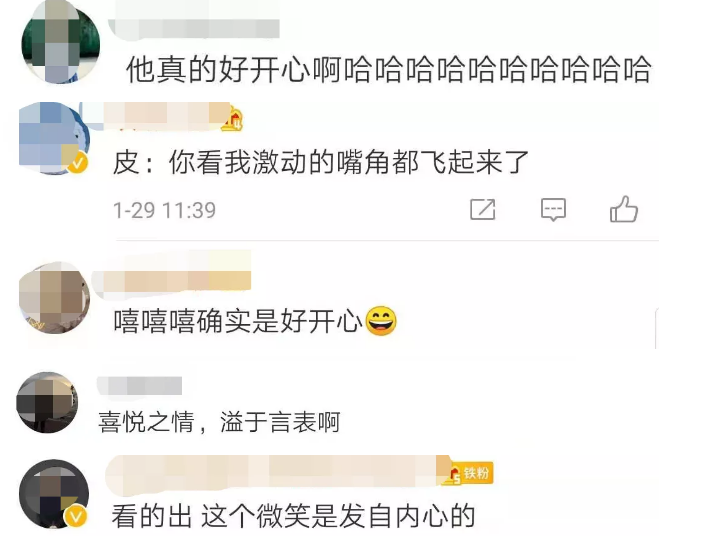Click the level badge beside second username
Viewport: 705px width, 536px height.
click(x=233, y=119)
